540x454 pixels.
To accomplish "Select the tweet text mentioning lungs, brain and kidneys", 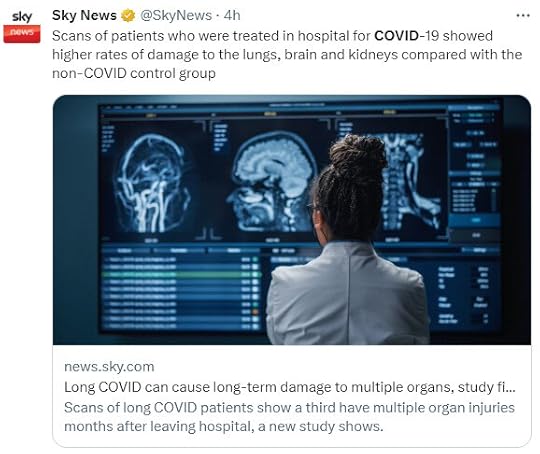I will pyautogui.click(x=287, y=55).
